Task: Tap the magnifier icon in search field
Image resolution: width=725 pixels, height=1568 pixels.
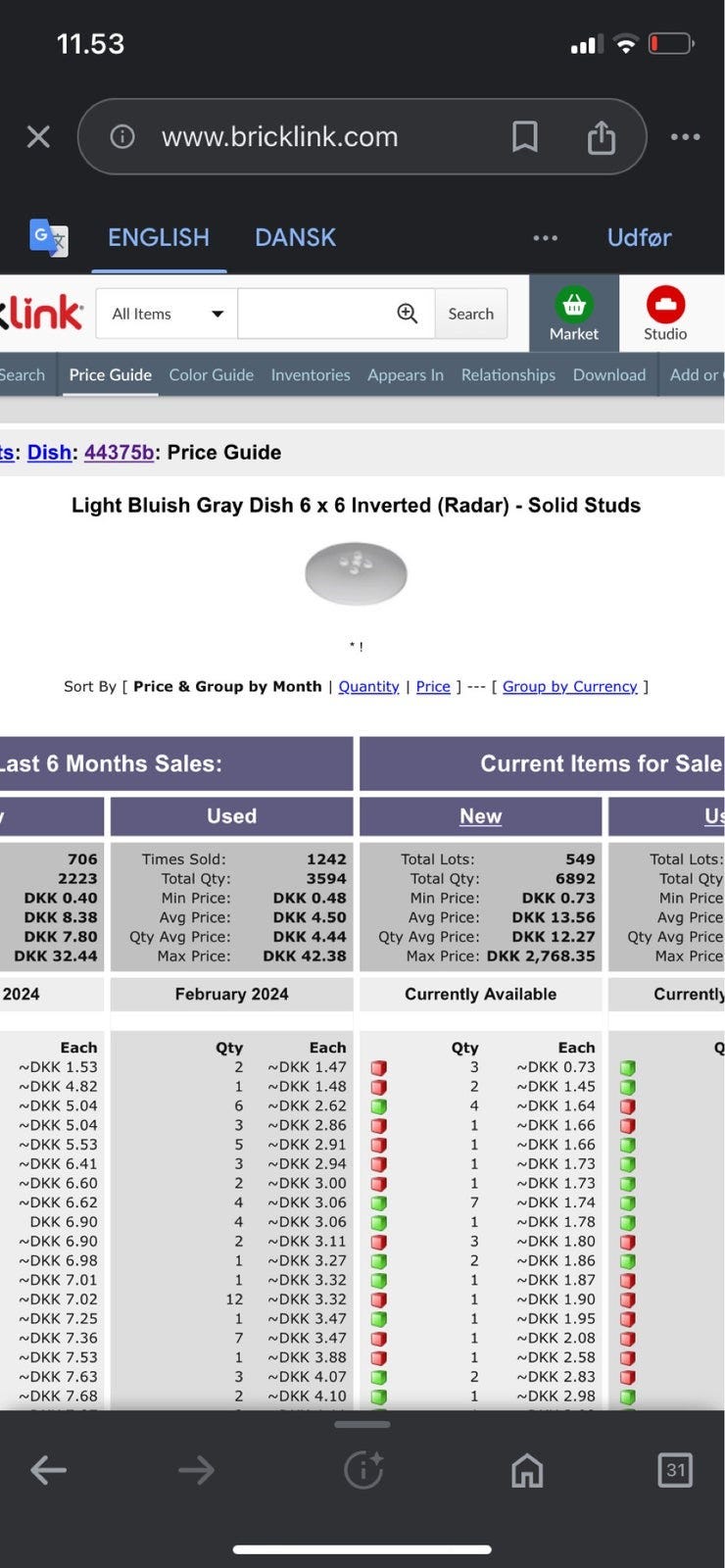Action: pos(408,314)
